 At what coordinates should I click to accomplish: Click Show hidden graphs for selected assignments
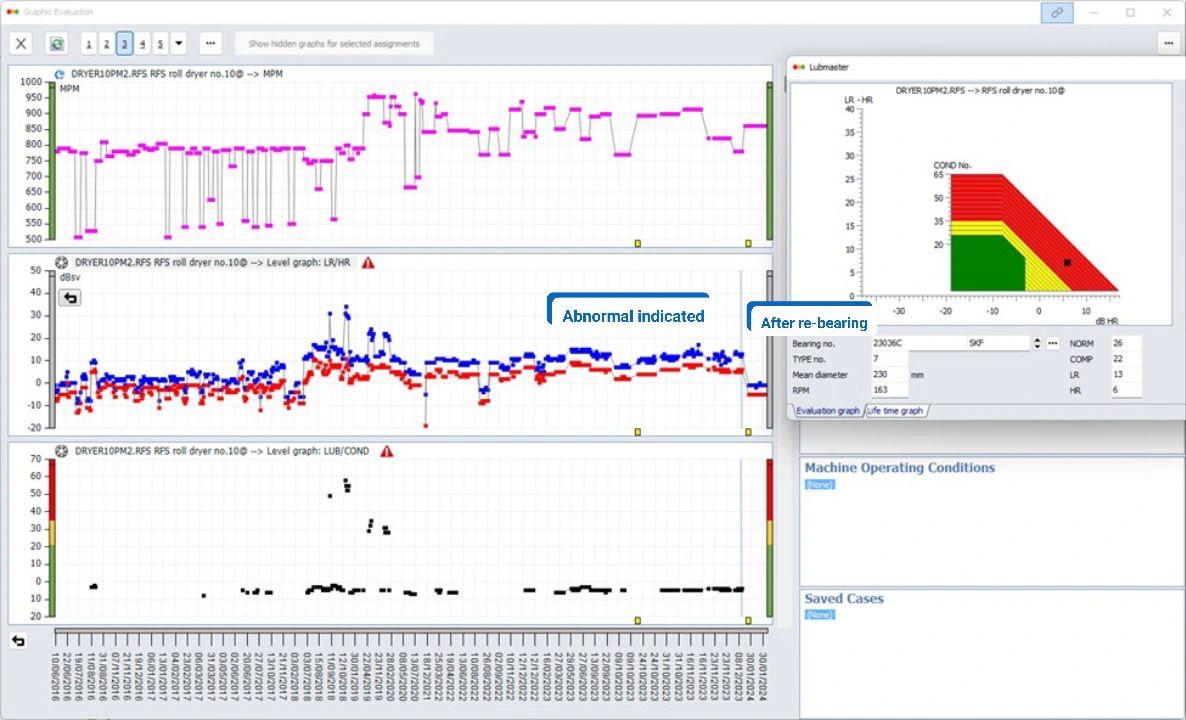coord(334,44)
